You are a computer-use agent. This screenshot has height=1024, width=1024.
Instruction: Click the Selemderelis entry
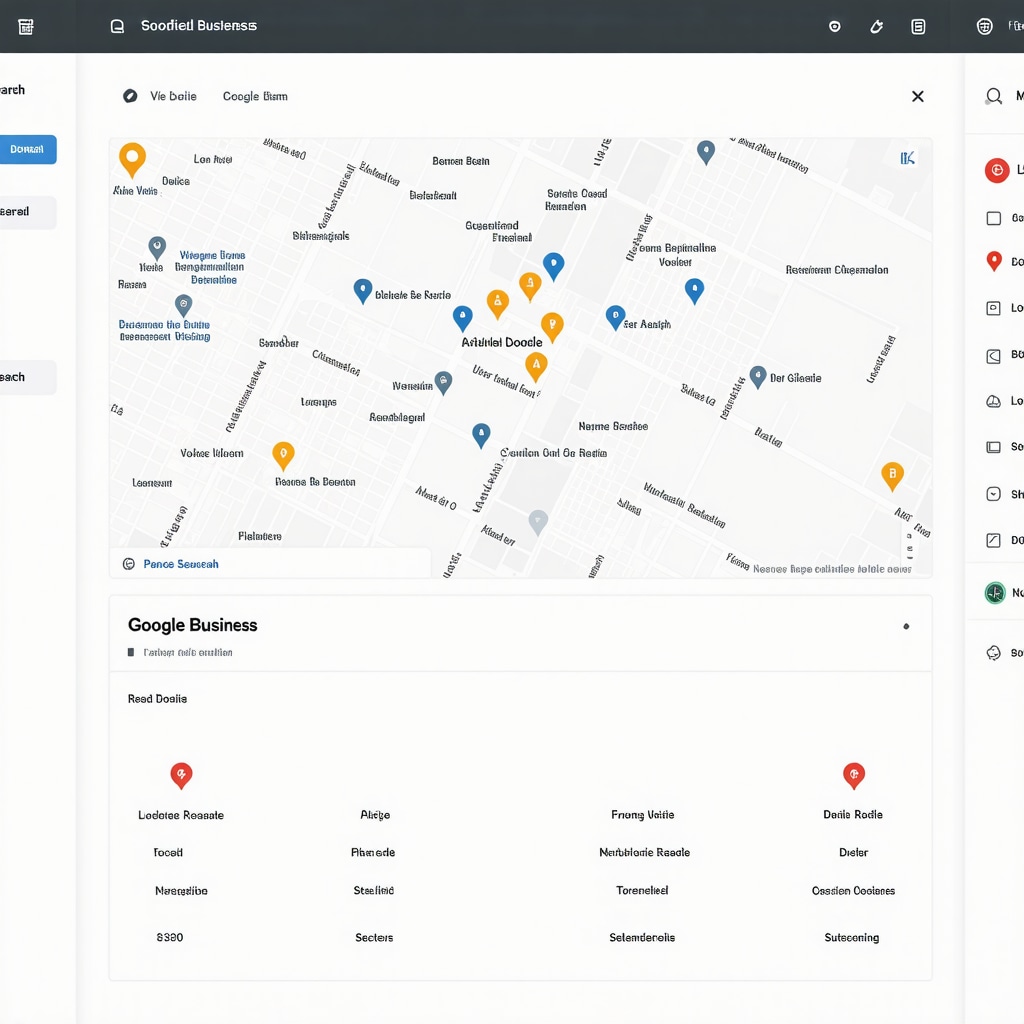point(642,937)
